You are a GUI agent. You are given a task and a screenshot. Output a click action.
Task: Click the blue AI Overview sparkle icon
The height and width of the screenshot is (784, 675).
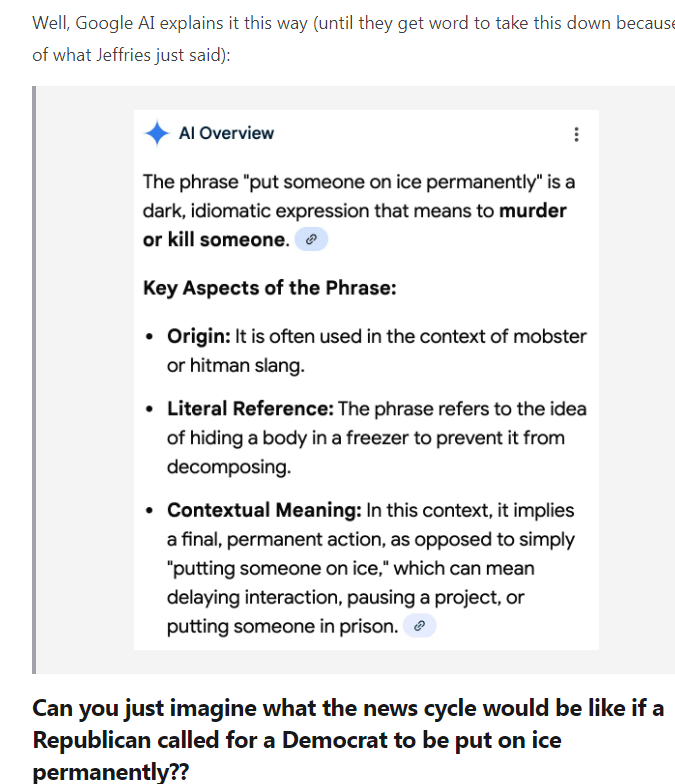pos(157,134)
